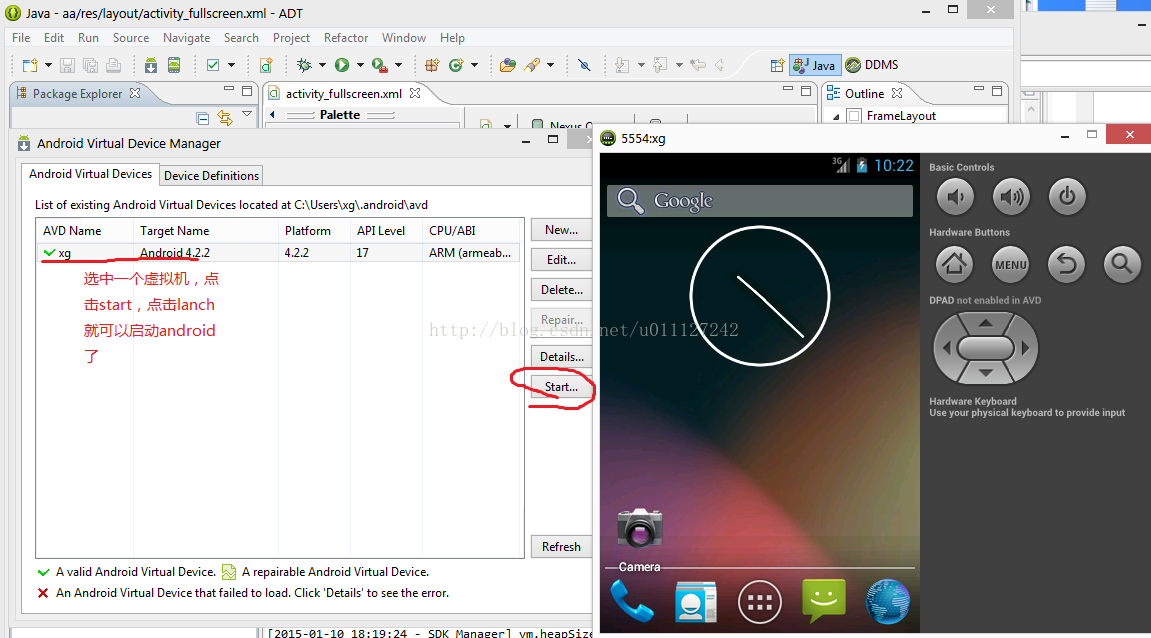
Task: Click the analog clock widget on the emulator
Action: 760,296
